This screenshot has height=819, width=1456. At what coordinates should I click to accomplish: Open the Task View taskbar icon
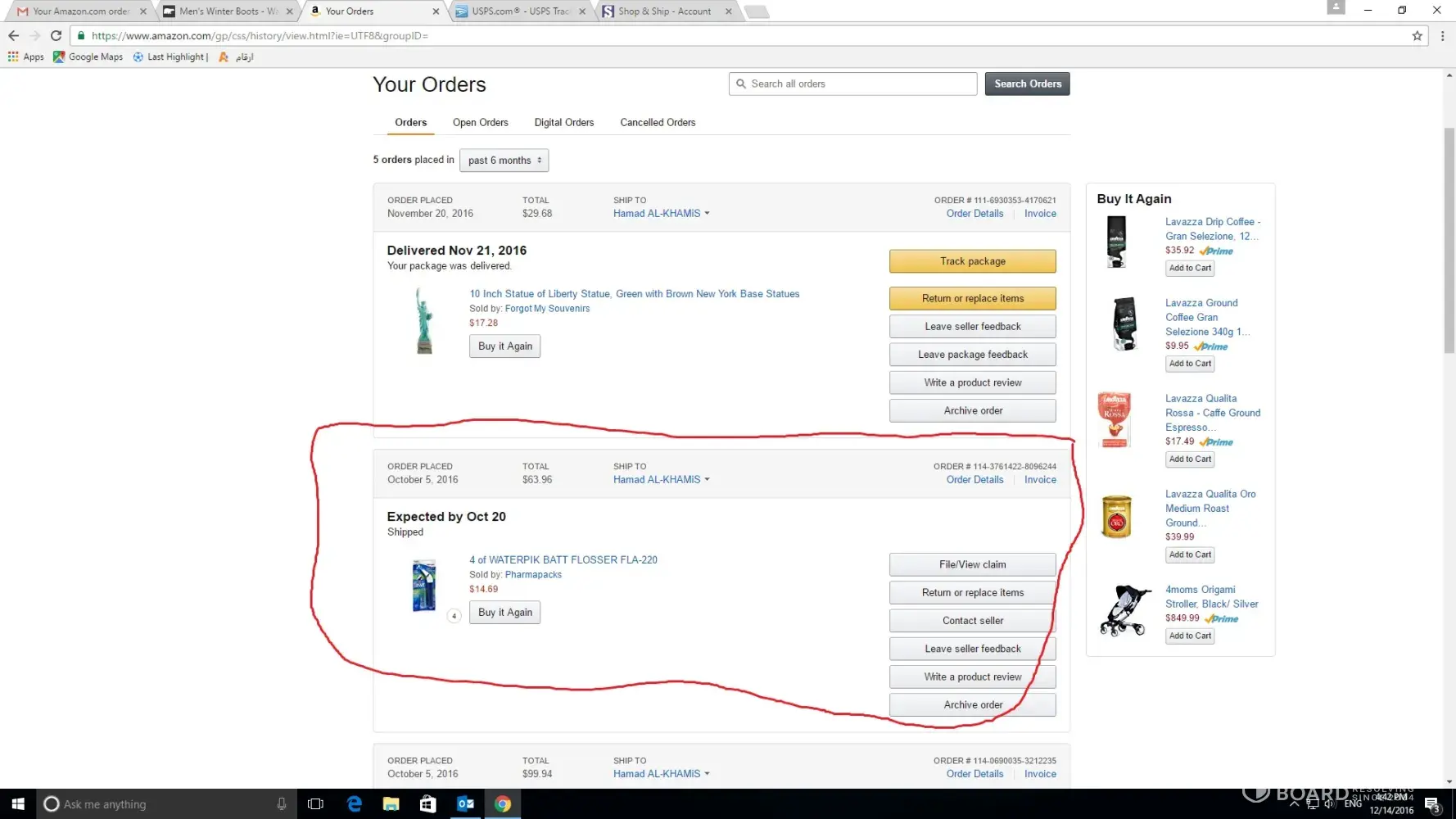point(315,803)
